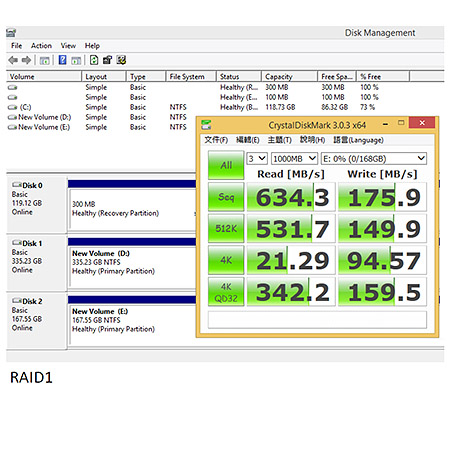Click the 118.73 GB capacity cell
Image resolution: width=450 pixels, height=450 pixels.
(x=280, y=107)
